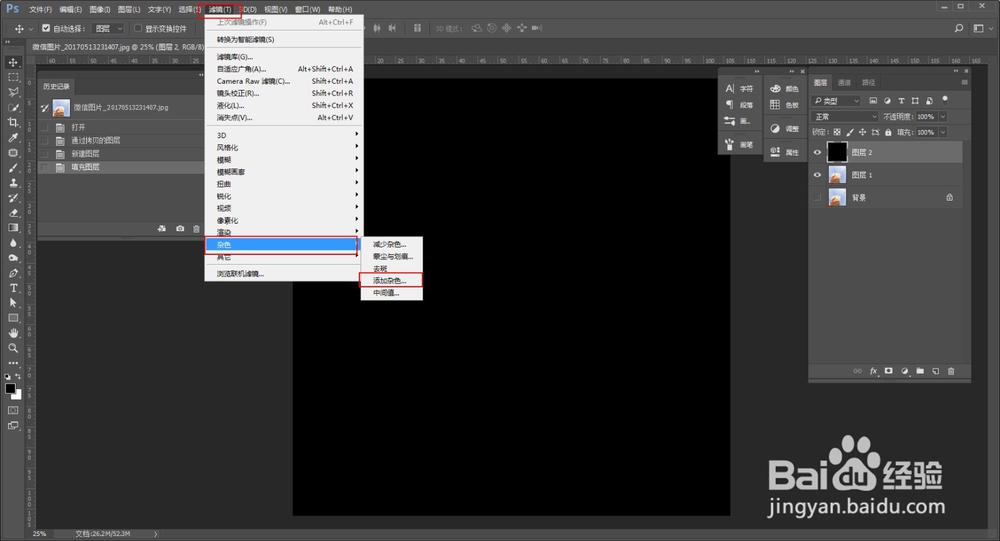Screen dimensions: 1000x541
Task: Create new group folder in Layers panel
Action: [x=920, y=371]
